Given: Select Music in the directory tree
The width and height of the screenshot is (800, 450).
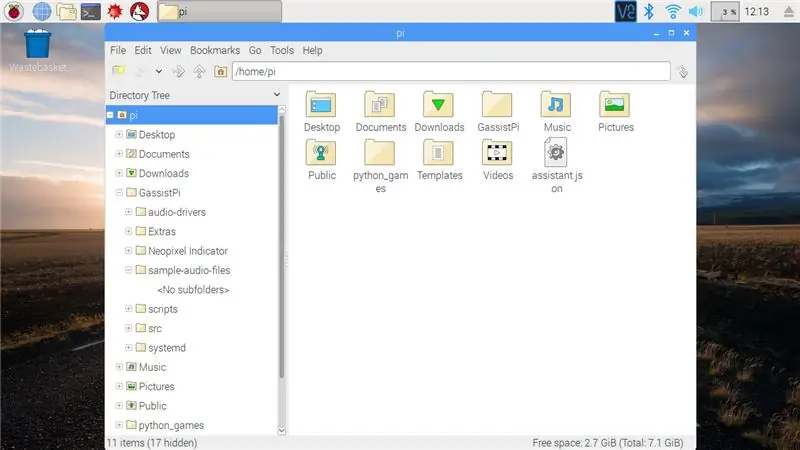Looking at the screenshot, I should (x=152, y=367).
